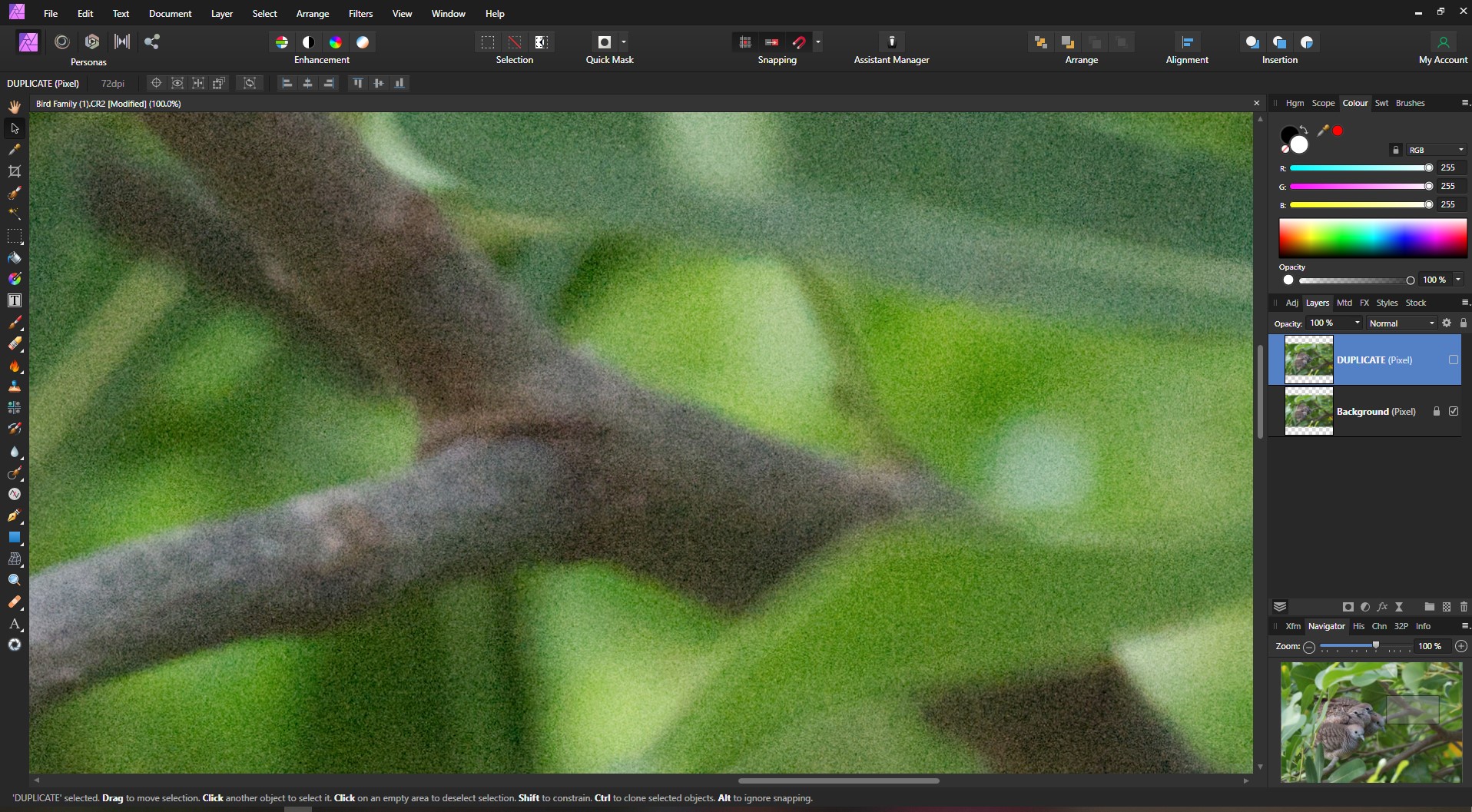Open the RGB colour model dropdown

click(x=1435, y=150)
